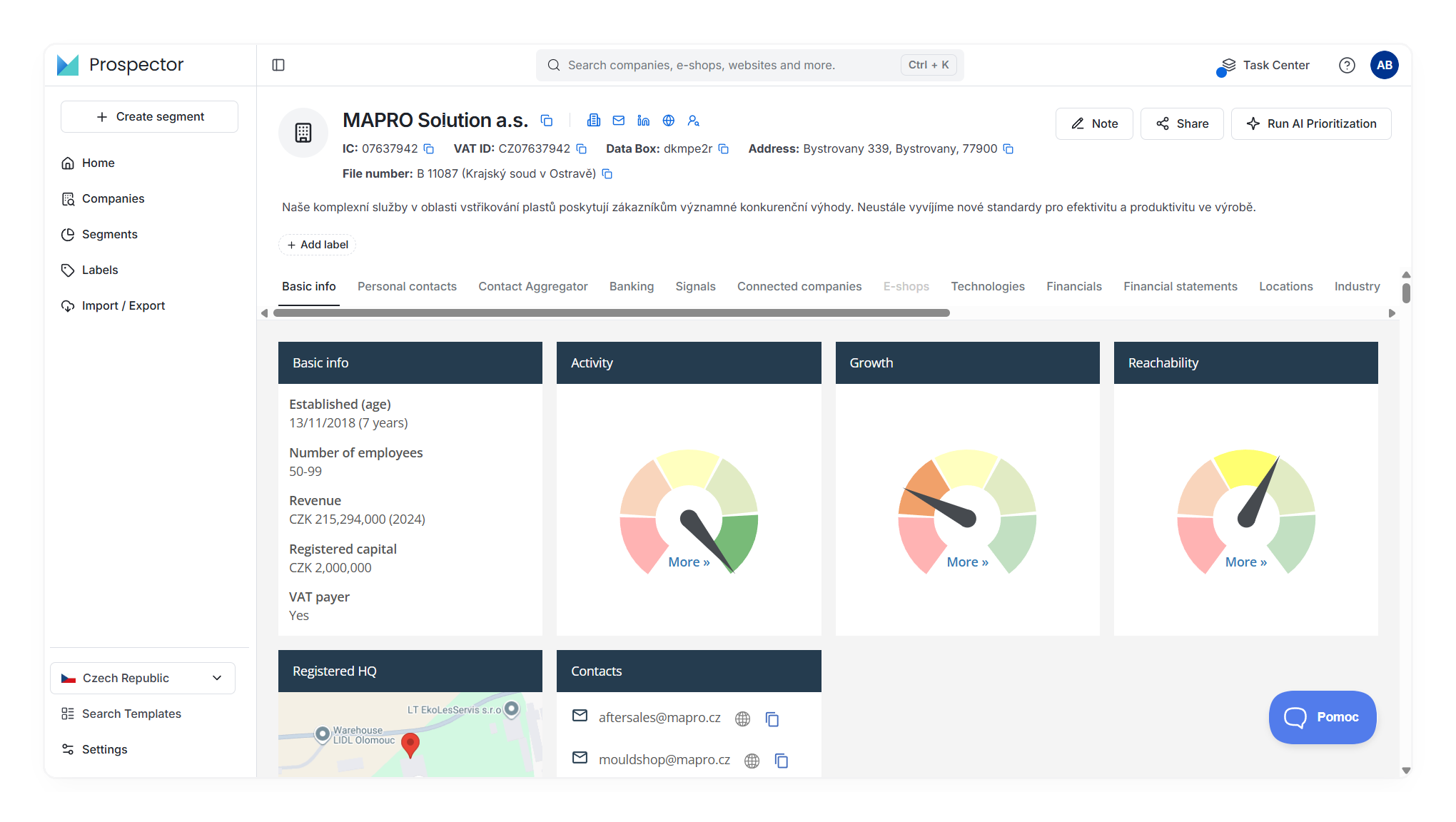Click Create segment button
The height and width of the screenshot is (822, 1456).
(149, 116)
